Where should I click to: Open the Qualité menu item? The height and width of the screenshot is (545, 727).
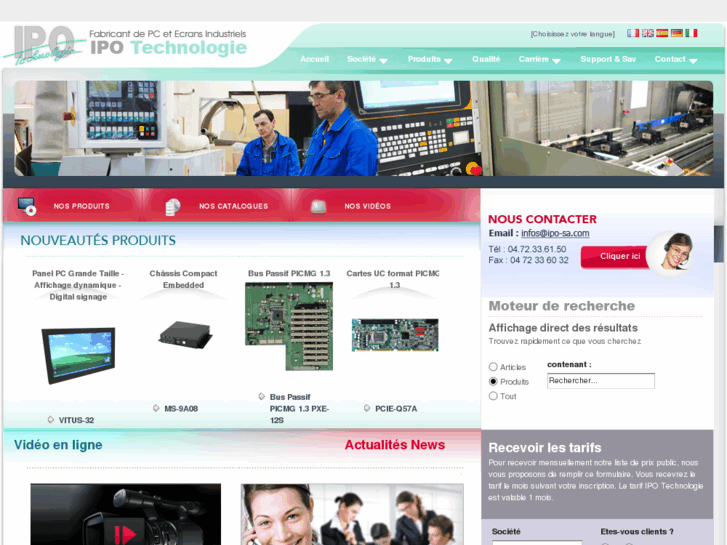pyautogui.click(x=486, y=59)
